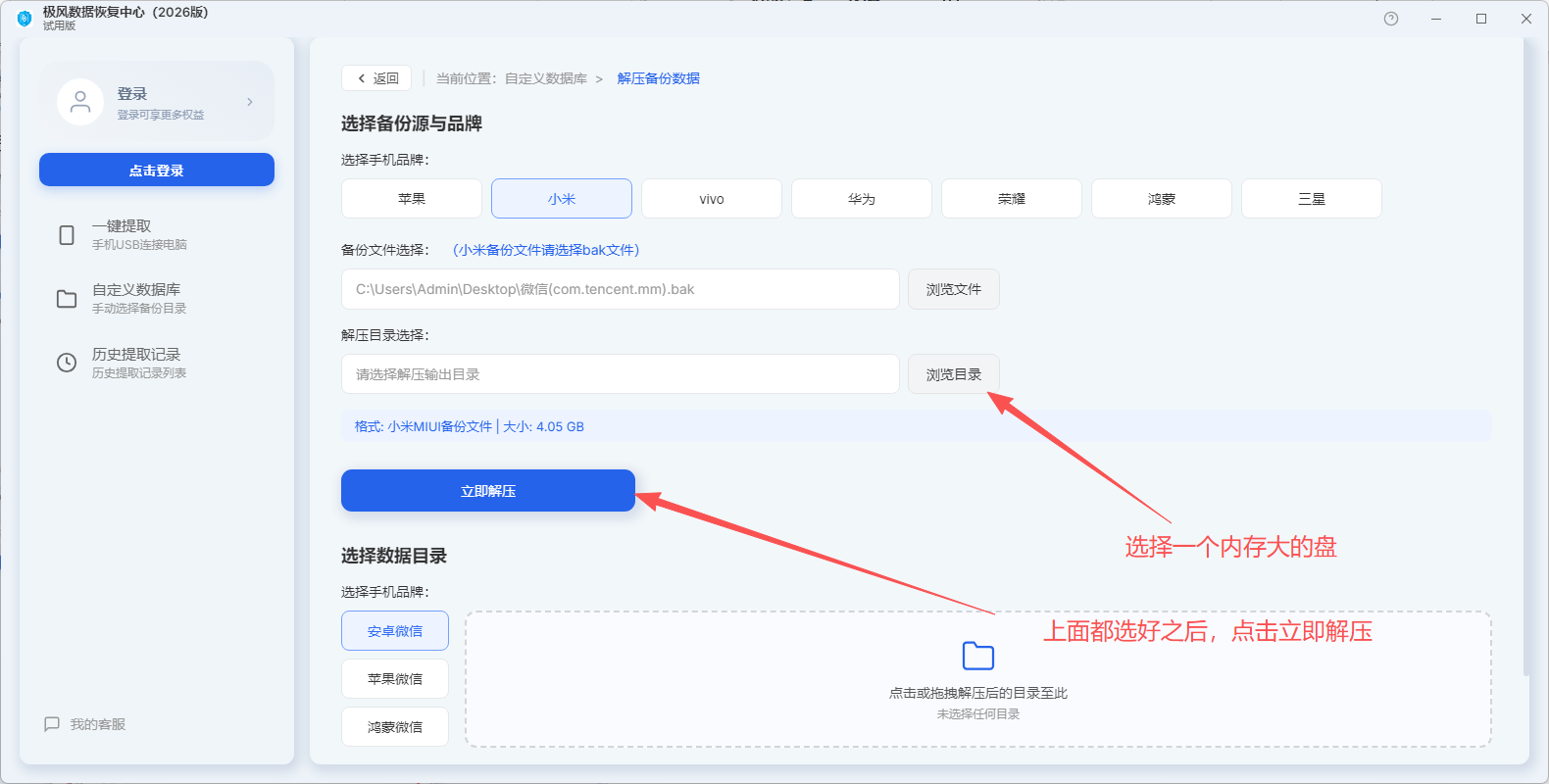Click the help question mark icon
The width and height of the screenshot is (1549, 784).
[1390, 19]
